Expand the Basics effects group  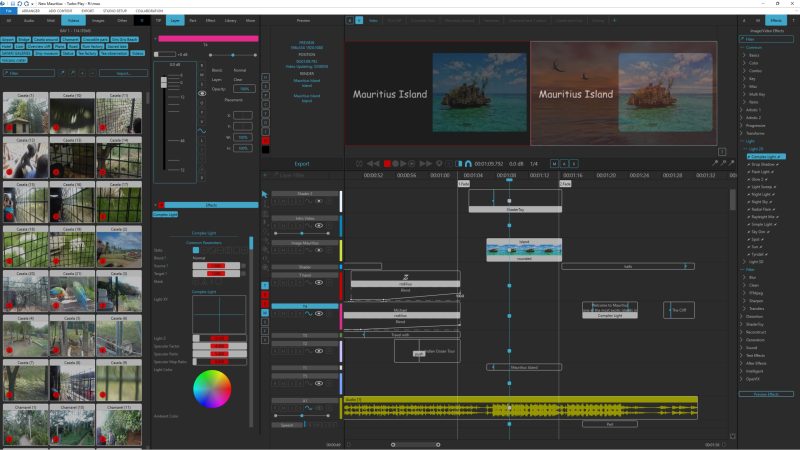tap(744, 55)
